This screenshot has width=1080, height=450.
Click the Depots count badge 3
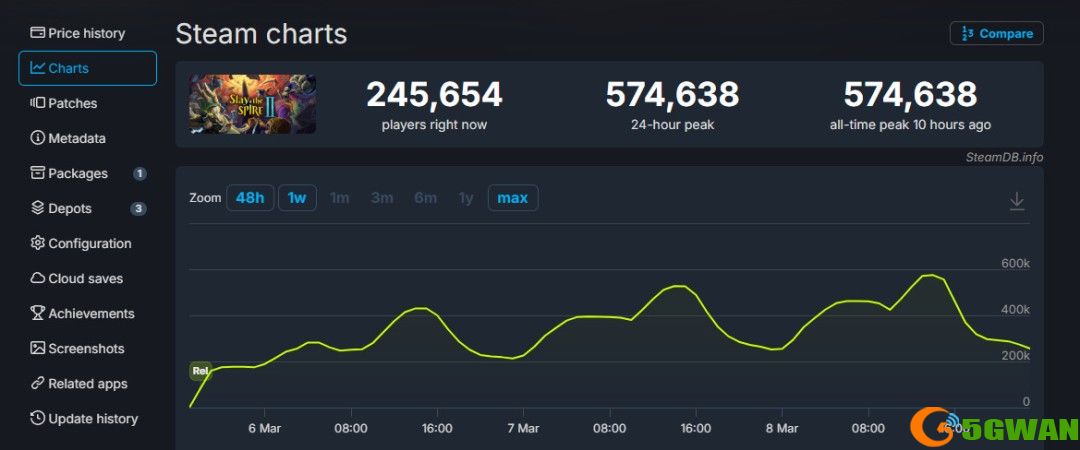pos(138,208)
